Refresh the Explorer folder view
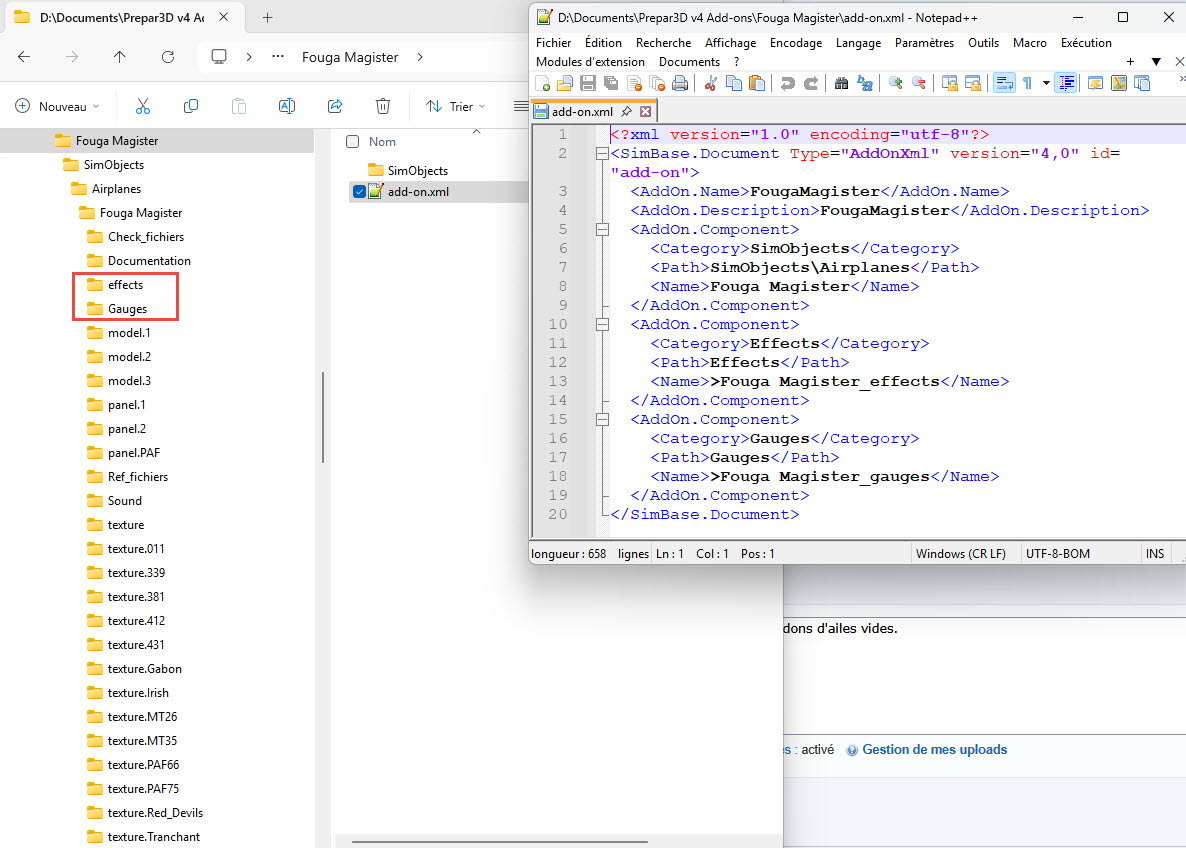The width and height of the screenshot is (1186, 848). point(168,57)
